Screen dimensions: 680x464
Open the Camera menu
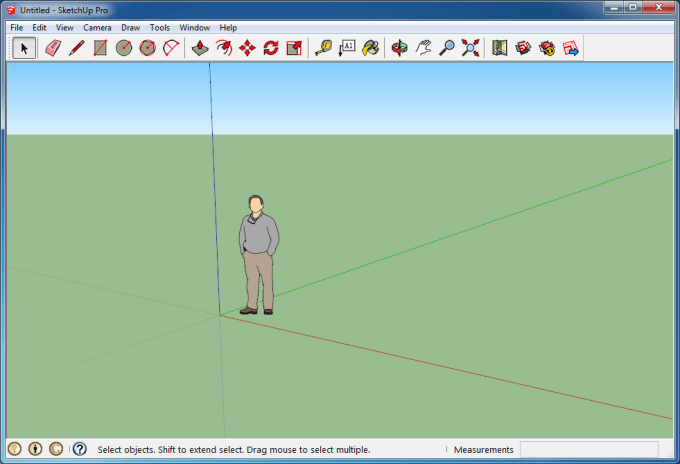97,28
